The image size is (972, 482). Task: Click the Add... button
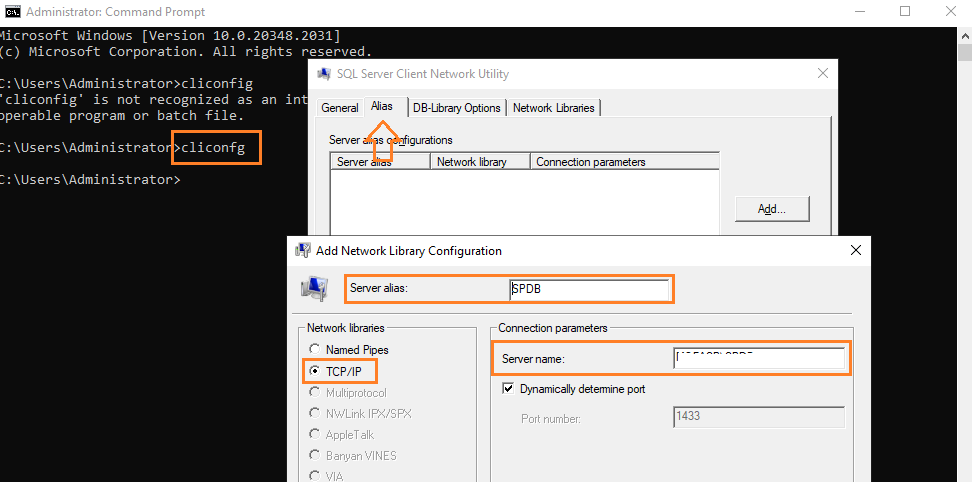[772, 209]
